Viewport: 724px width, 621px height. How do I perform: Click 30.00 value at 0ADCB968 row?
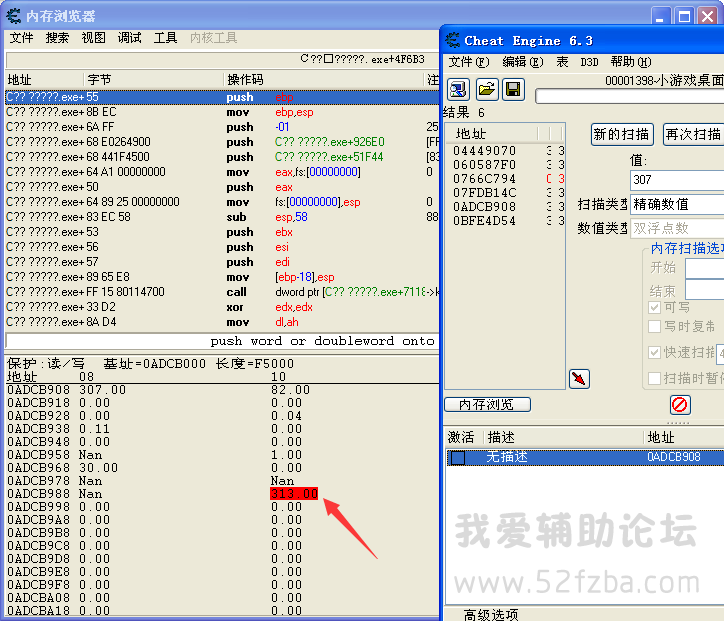(98, 468)
